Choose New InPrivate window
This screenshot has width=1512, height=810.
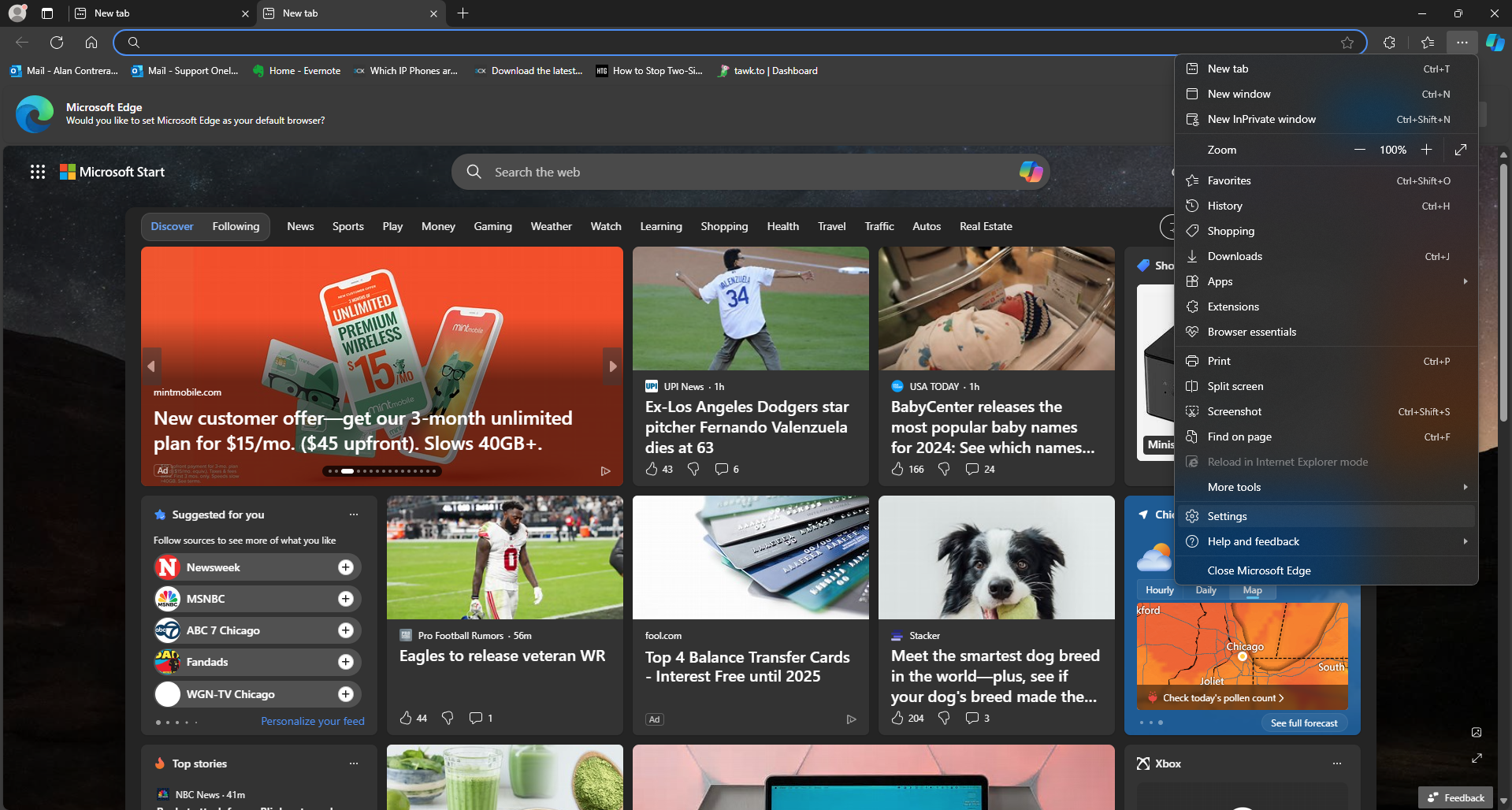tap(1327, 119)
